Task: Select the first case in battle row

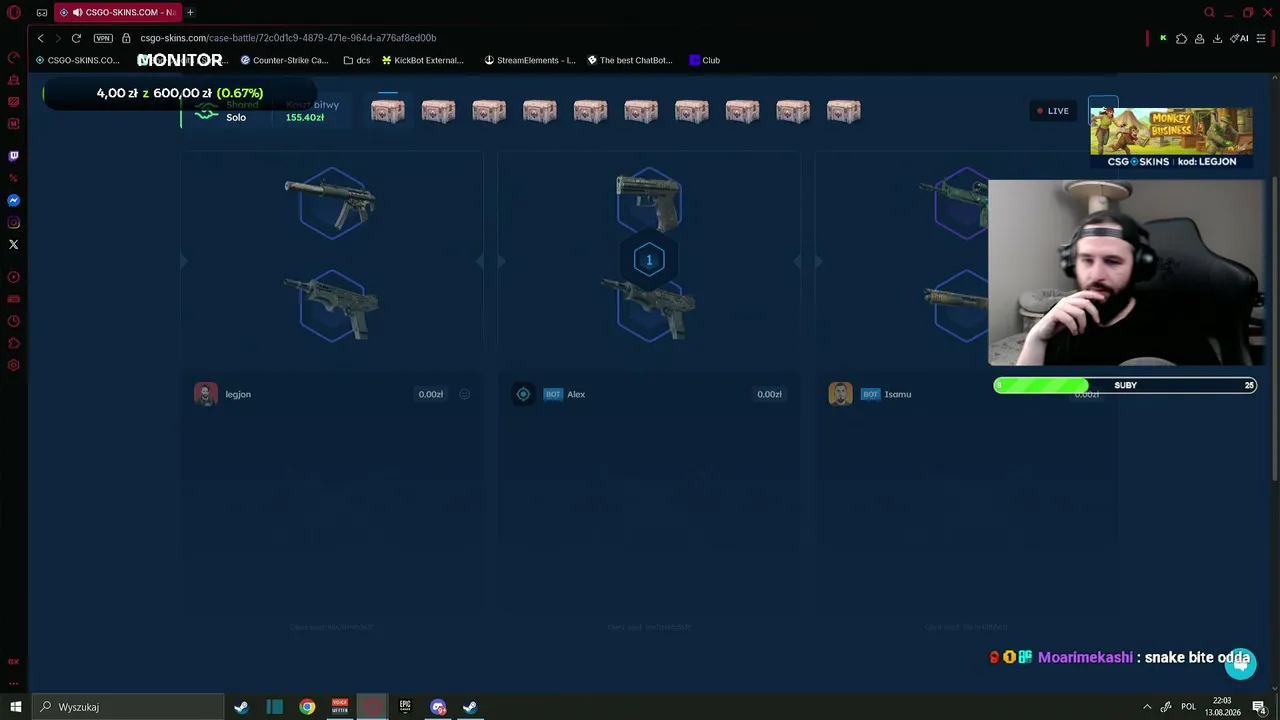Action: coord(388,111)
